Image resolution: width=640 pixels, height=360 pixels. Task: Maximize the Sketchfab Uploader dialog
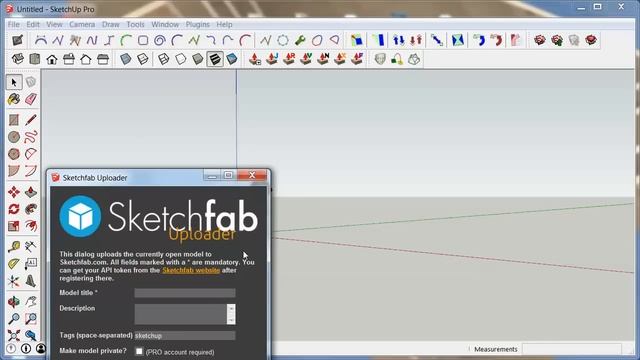click(x=229, y=176)
